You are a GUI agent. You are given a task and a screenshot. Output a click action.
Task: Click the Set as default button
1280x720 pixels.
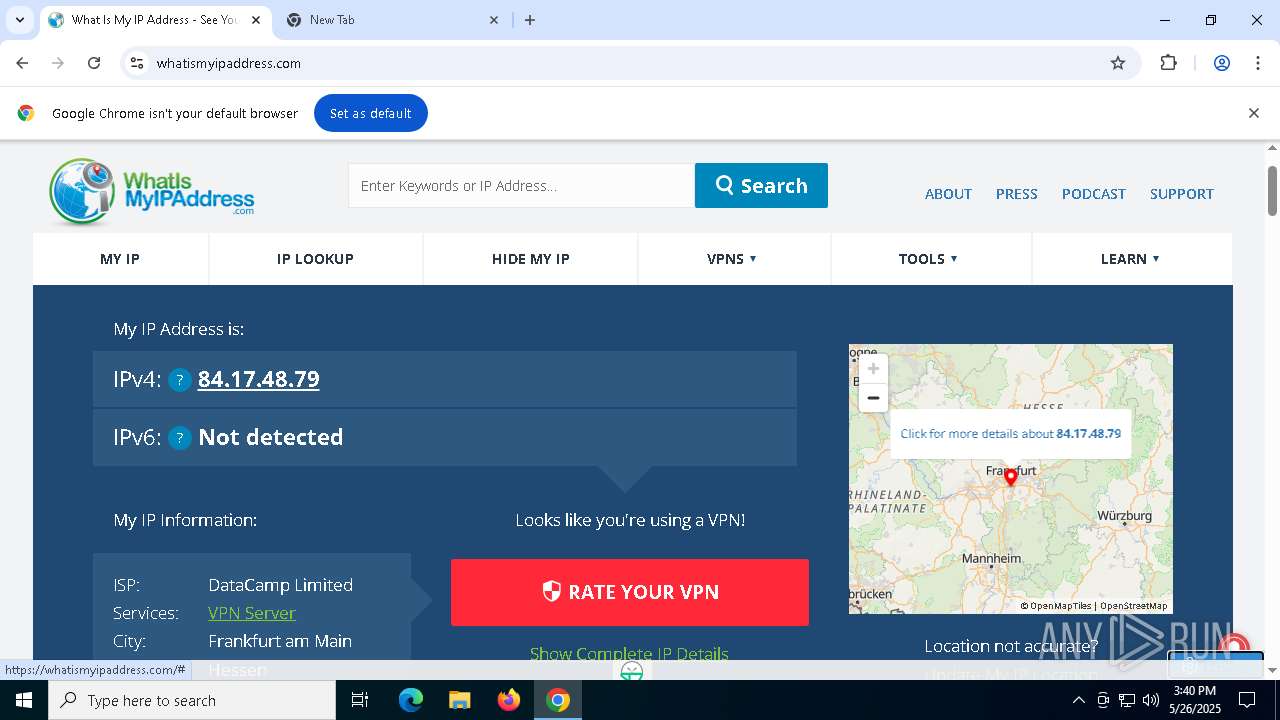371,113
